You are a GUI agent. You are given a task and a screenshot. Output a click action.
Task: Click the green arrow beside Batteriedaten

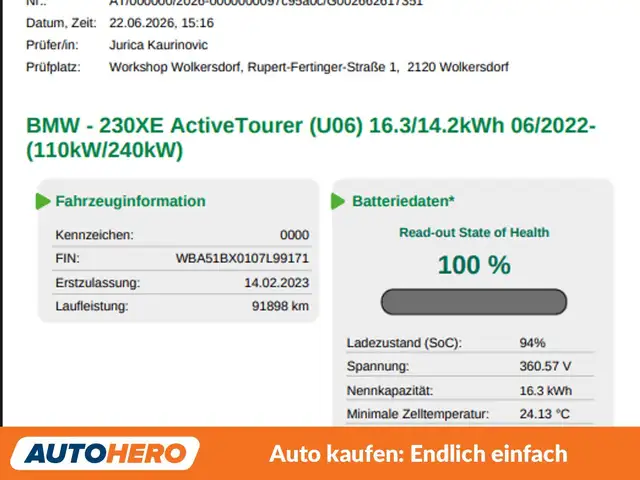[338, 201]
